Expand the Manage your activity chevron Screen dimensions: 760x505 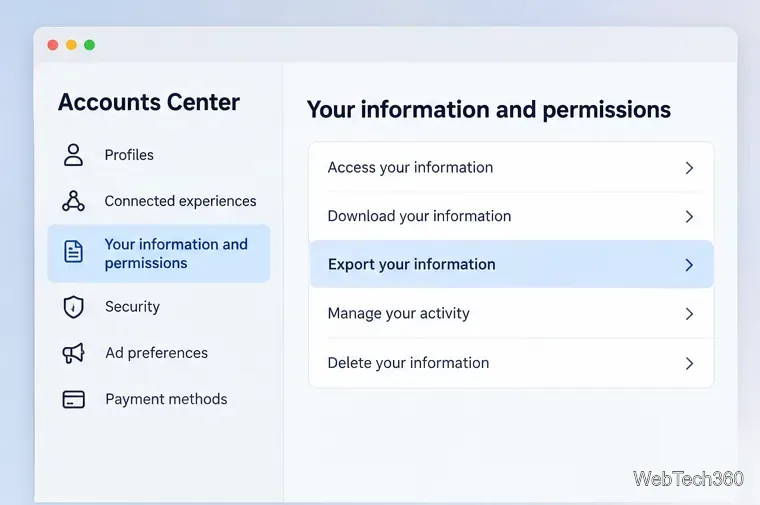[689, 314]
